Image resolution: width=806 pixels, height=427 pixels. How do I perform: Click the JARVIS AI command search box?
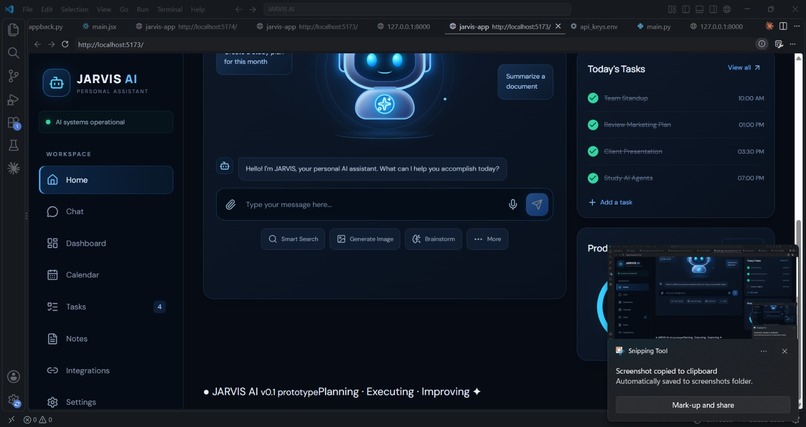tap(417, 9)
